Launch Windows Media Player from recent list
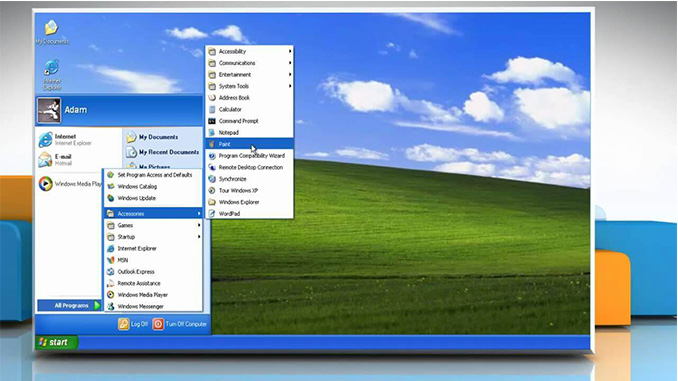This screenshot has height=381, width=678. click(70, 184)
